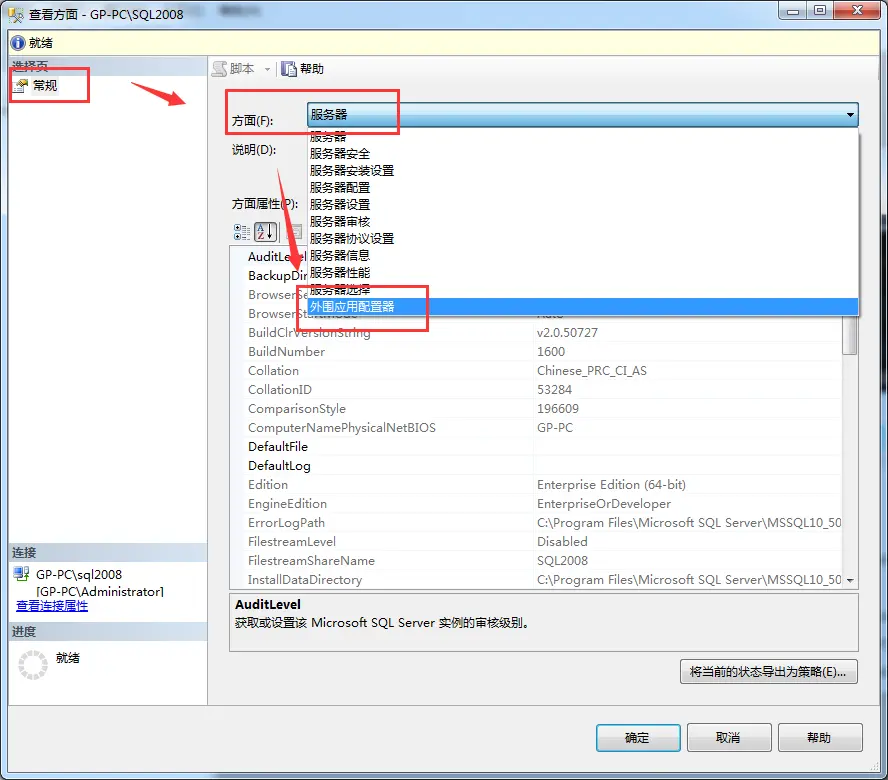Click the 常规 page icon in left pane
This screenshot has height=780, width=888.
tap(20, 86)
